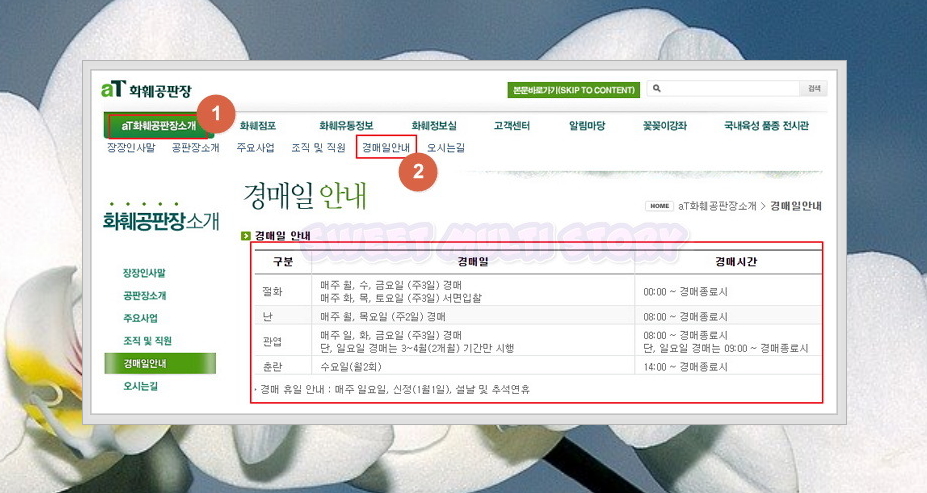The image size is (927, 493).
Task: Select 장장인사말 in the submenu bar
Action: (131, 148)
